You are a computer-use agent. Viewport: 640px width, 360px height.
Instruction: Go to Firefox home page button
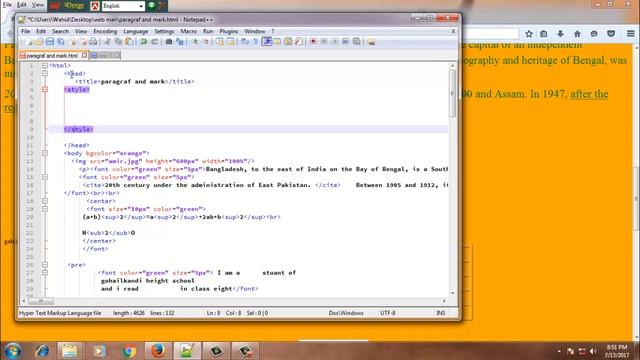coord(577,34)
